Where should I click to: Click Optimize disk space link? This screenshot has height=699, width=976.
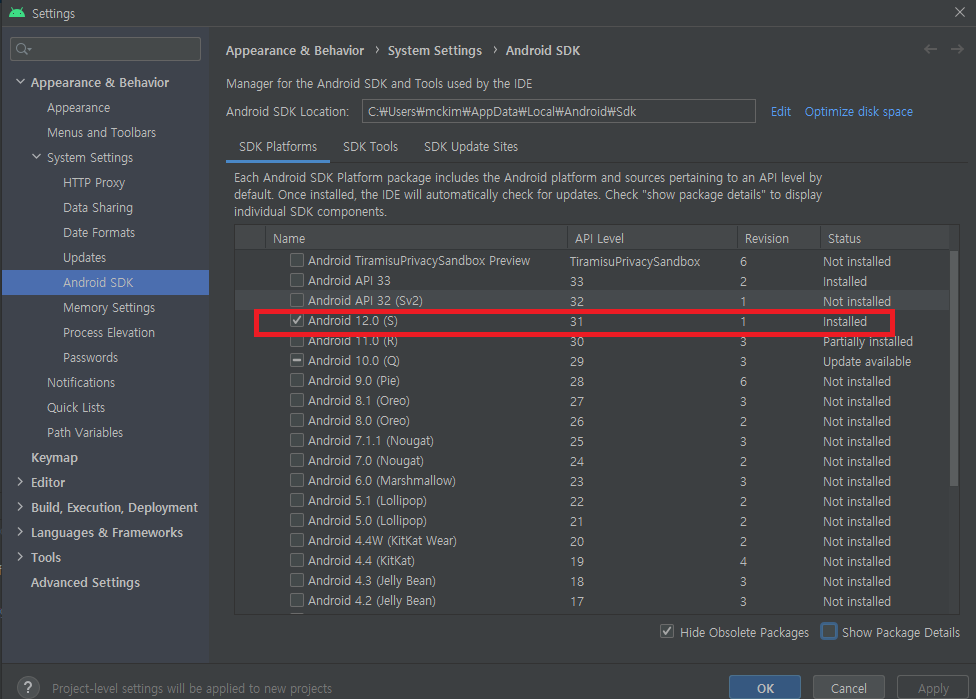click(x=858, y=111)
